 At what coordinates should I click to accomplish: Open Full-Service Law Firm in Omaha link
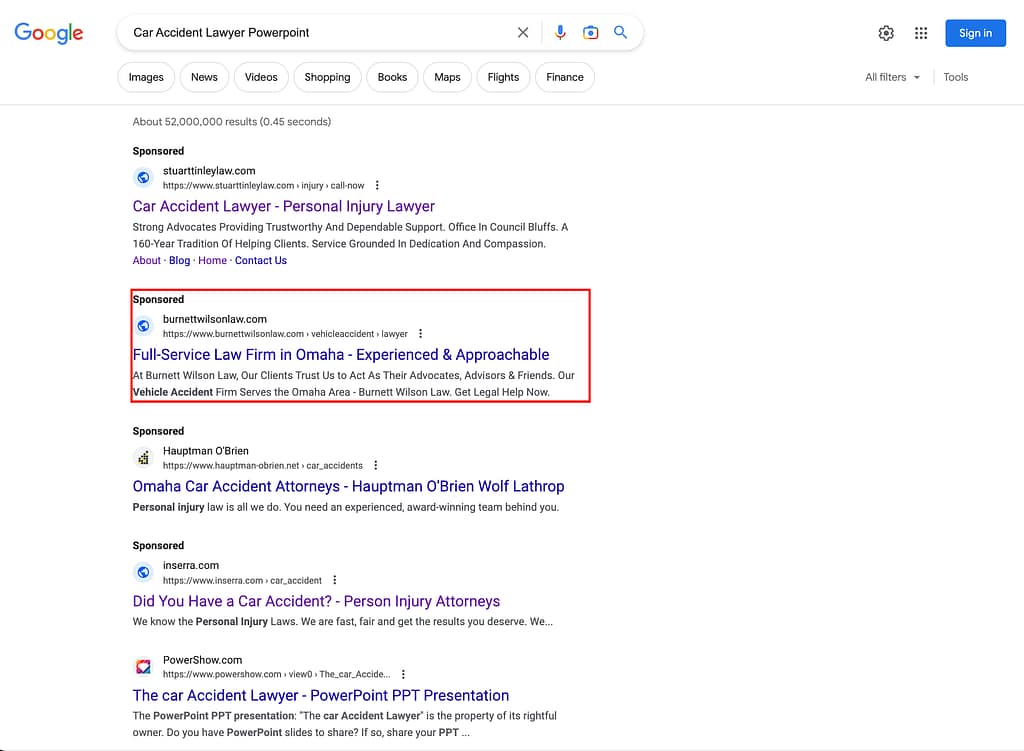click(x=341, y=355)
